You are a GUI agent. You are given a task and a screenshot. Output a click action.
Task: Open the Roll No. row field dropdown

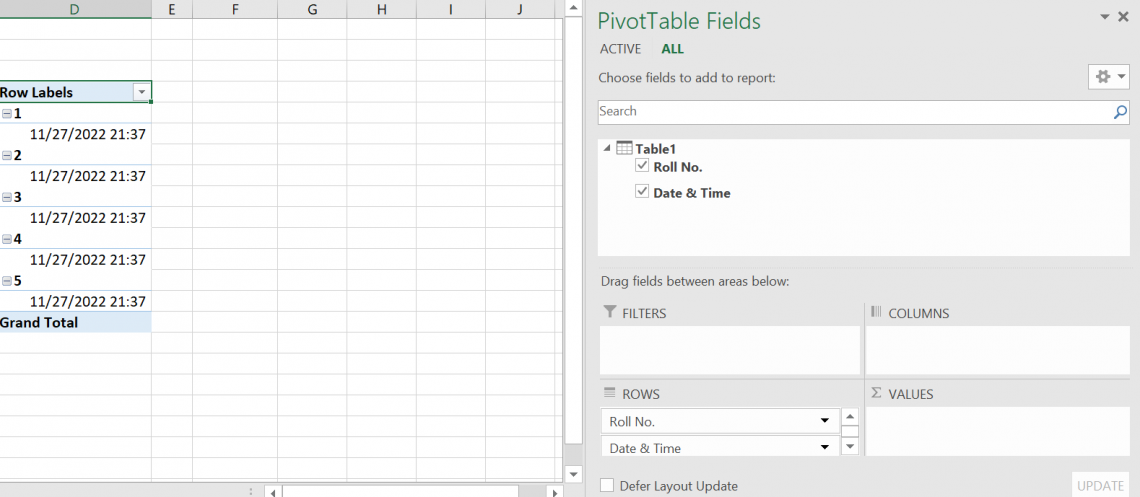point(825,421)
